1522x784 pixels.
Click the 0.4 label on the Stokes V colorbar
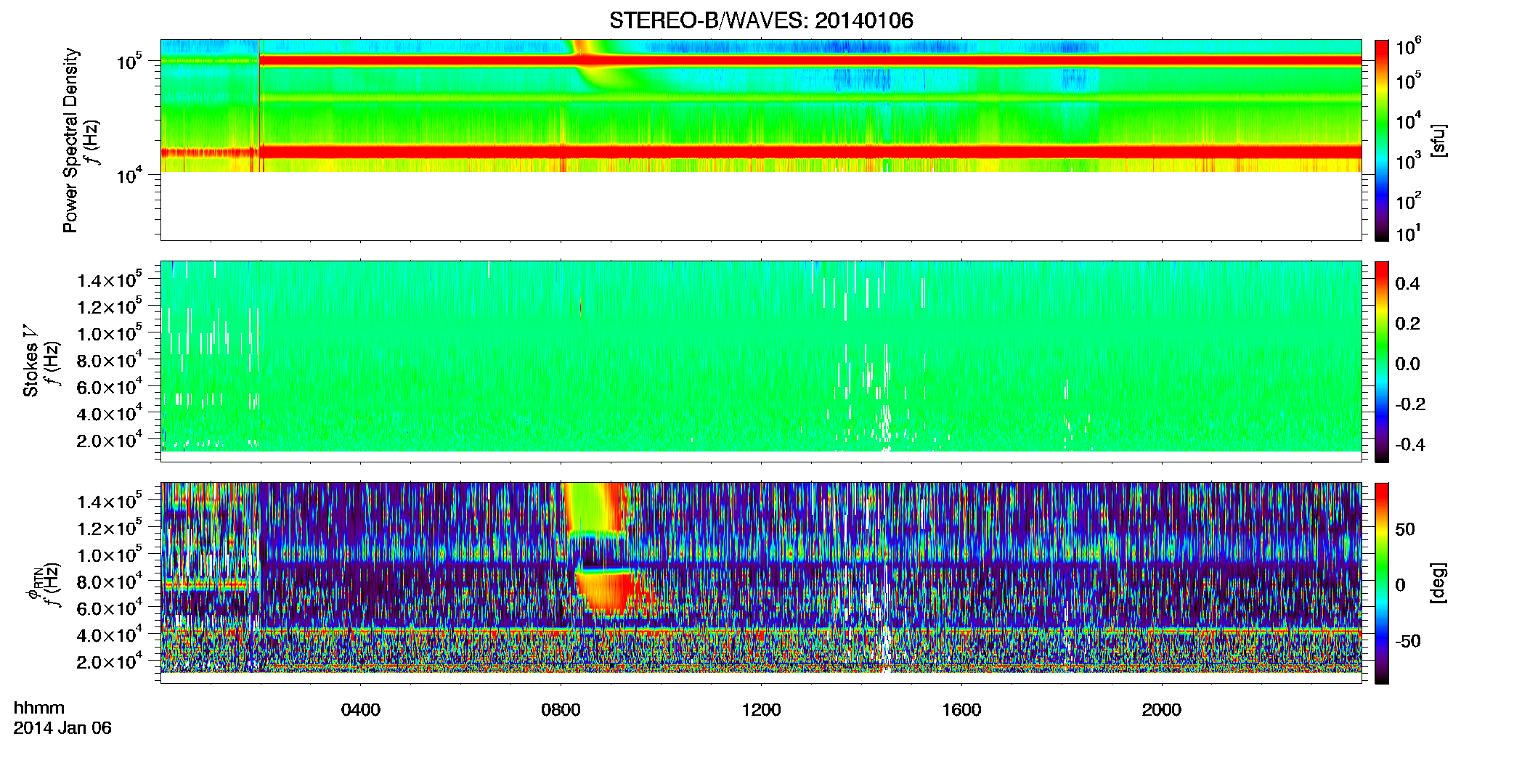(x=1407, y=284)
